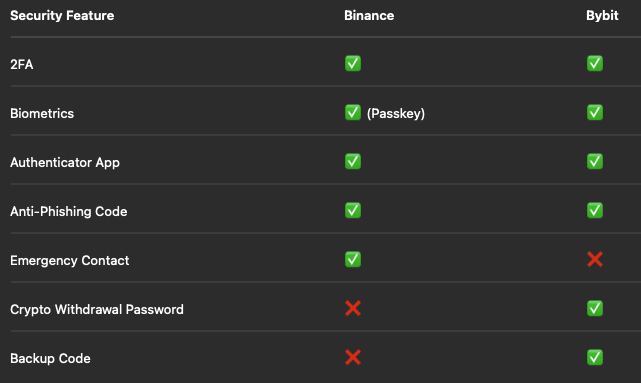This screenshot has width=641, height=383.
Task: Click Binance's Biometrics check next to Passkey
Action: [x=353, y=112]
